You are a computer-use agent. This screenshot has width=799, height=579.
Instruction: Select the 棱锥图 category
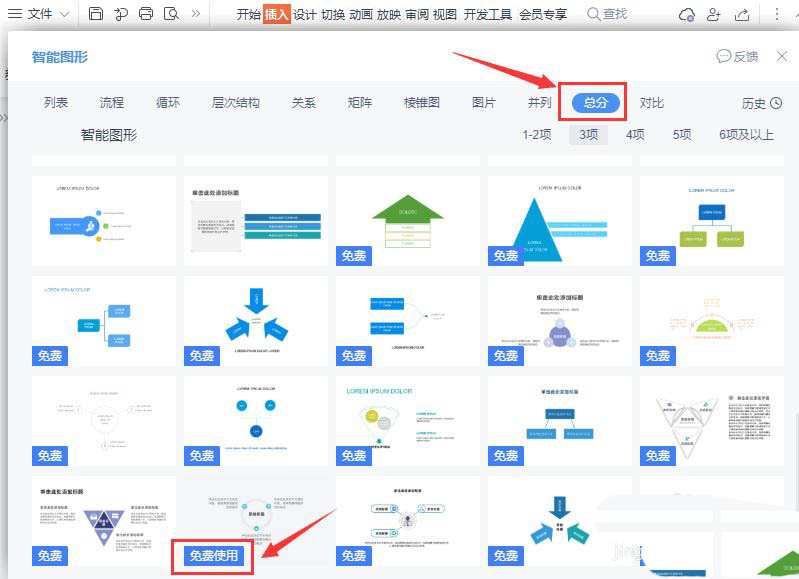[421, 102]
